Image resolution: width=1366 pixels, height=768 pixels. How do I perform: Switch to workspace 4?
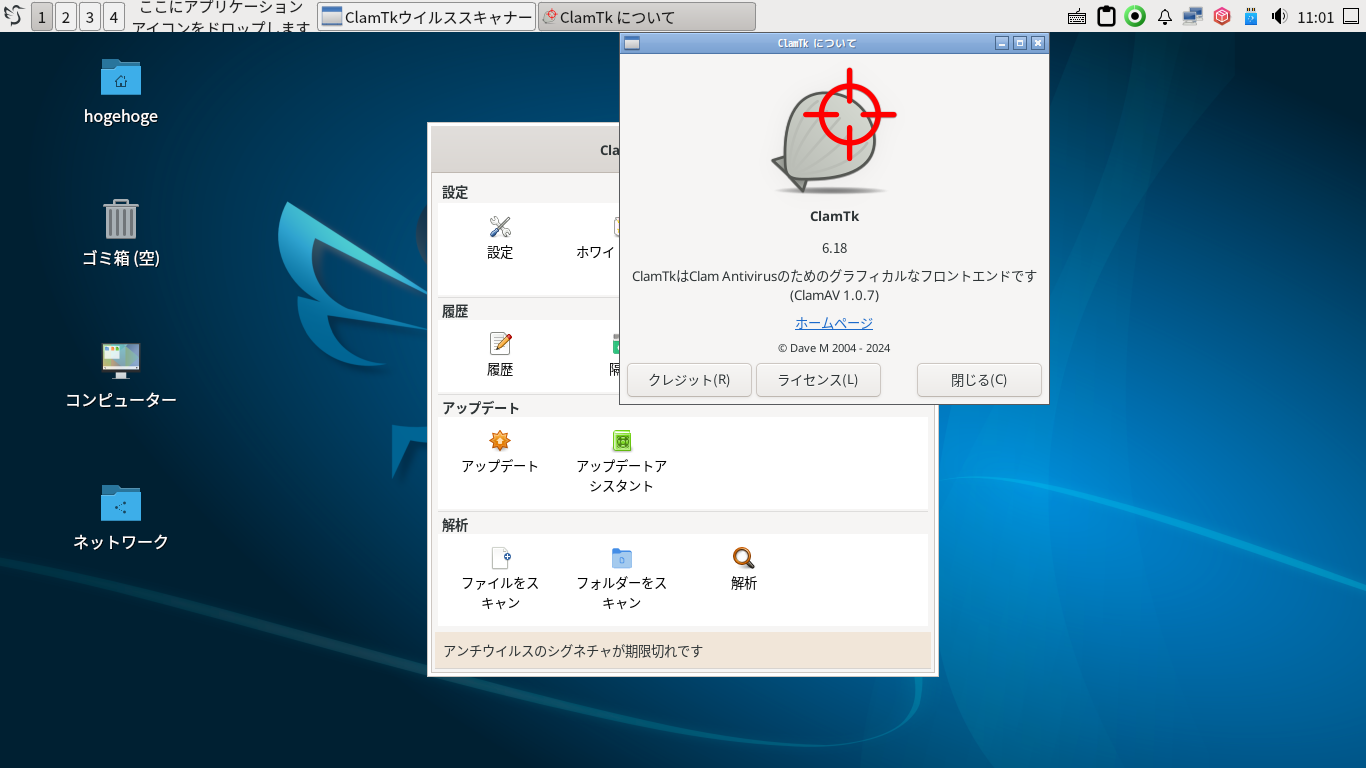point(114,16)
